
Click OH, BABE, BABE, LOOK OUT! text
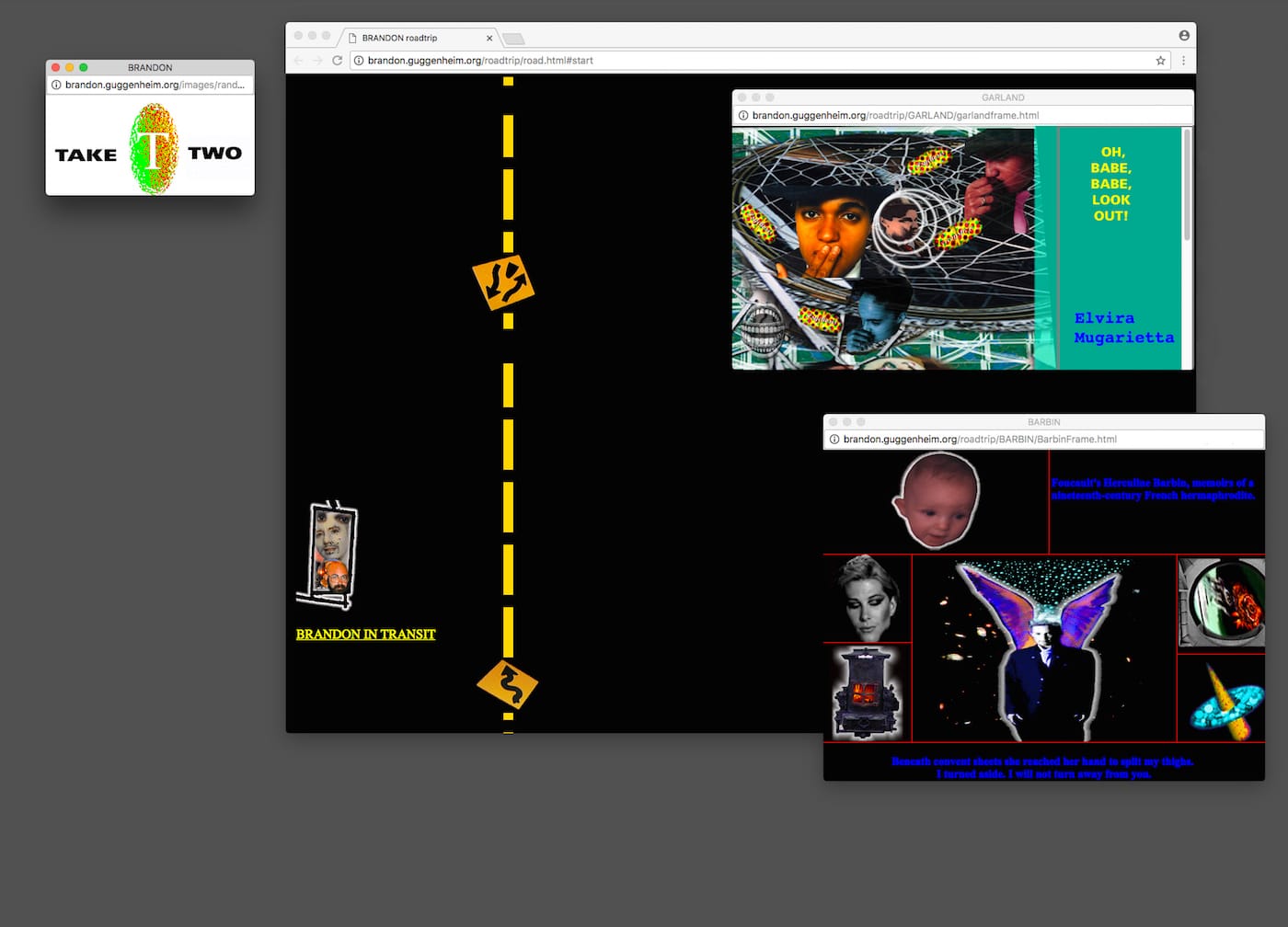(x=1111, y=184)
